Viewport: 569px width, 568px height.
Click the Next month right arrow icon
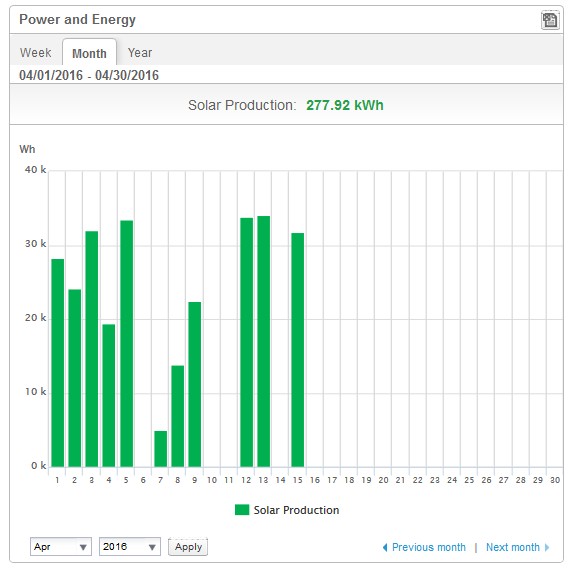tap(547, 547)
